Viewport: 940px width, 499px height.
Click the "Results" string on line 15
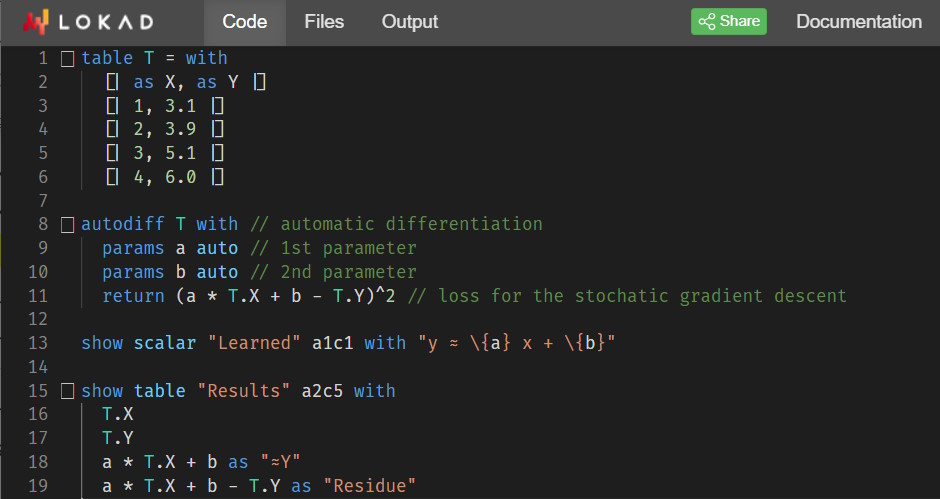coord(248,391)
